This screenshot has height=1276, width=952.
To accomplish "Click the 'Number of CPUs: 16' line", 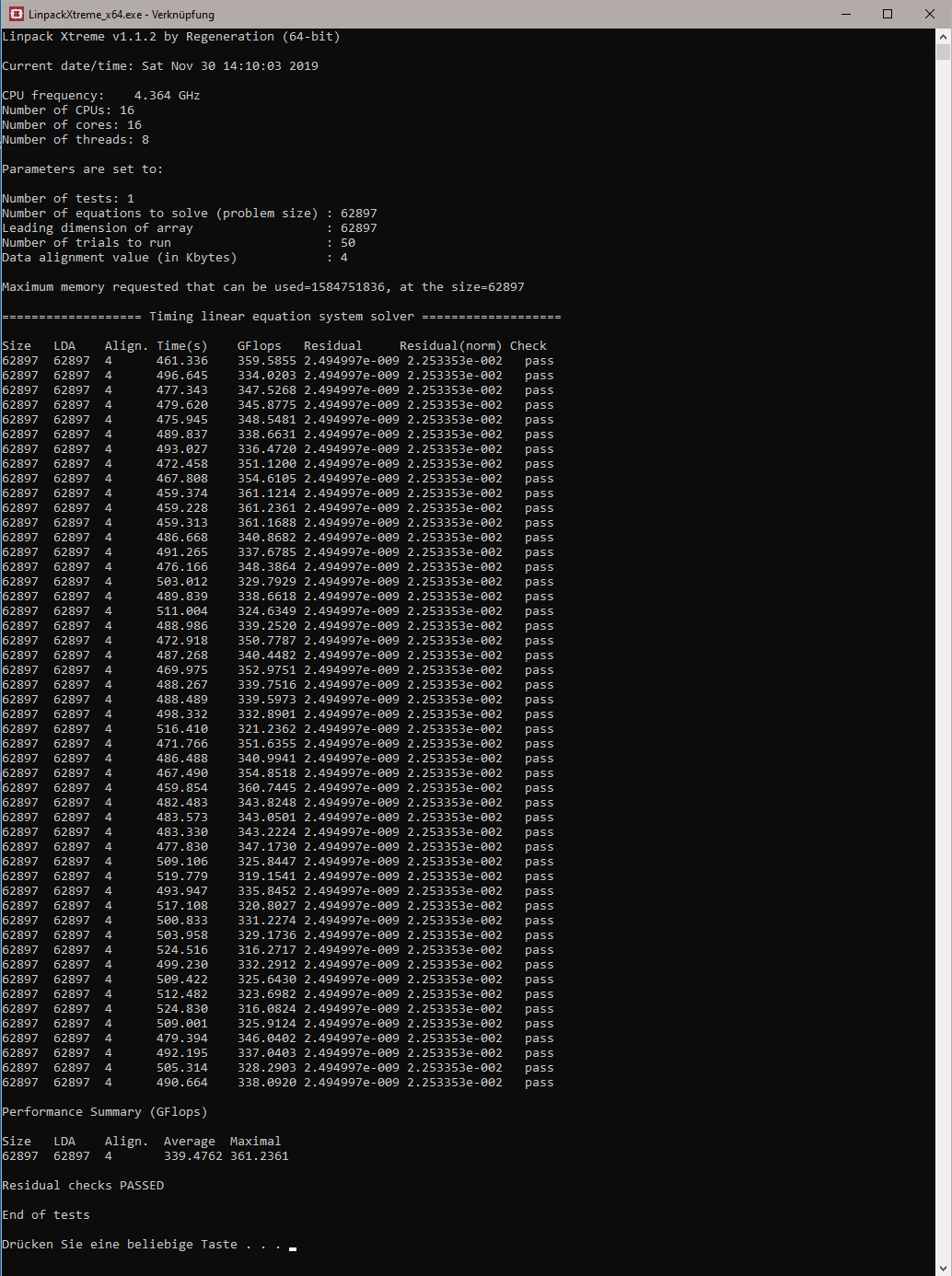I will (x=68, y=110).
